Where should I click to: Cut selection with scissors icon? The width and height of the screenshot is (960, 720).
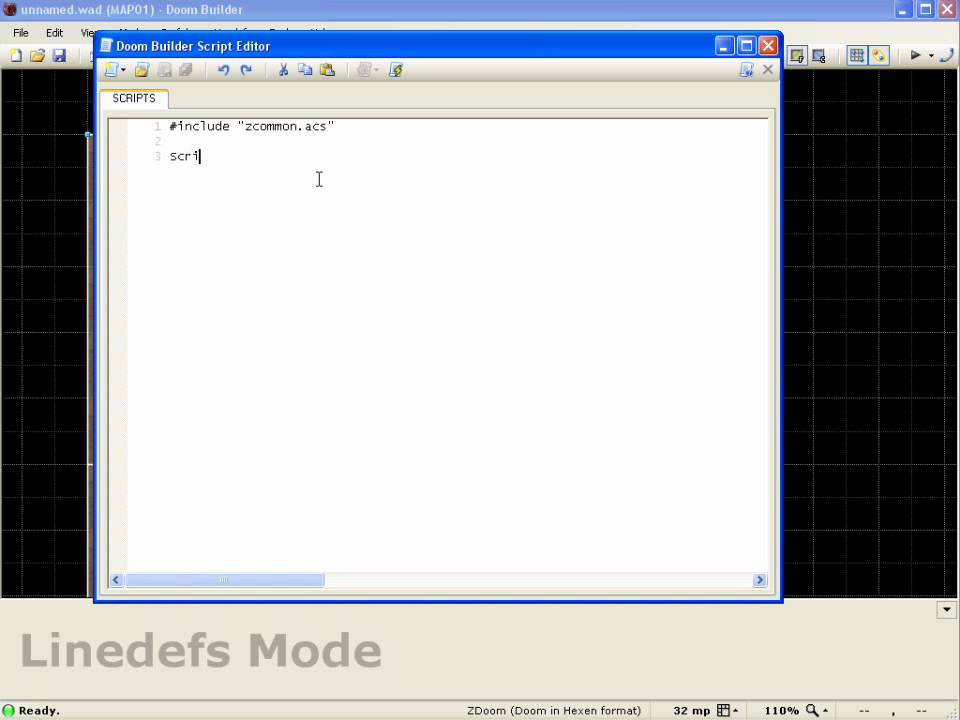point(283,70)
